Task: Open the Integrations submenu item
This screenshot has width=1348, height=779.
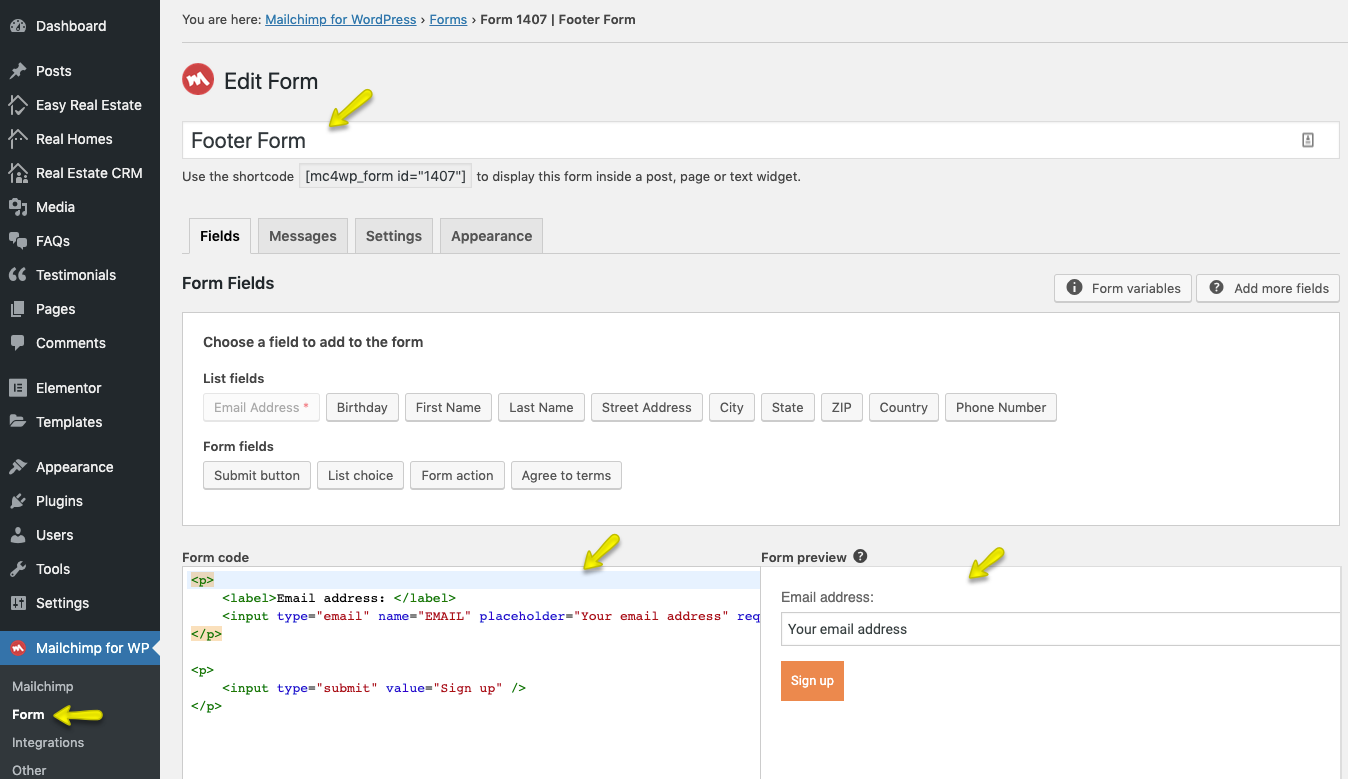Action: click(x=48, y=742)
